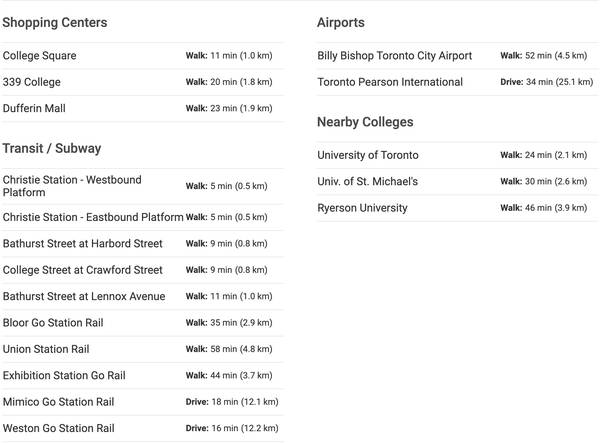Open Billy Bishop Toronto City Airport
The image size is (600, 443).
(458, 56)
